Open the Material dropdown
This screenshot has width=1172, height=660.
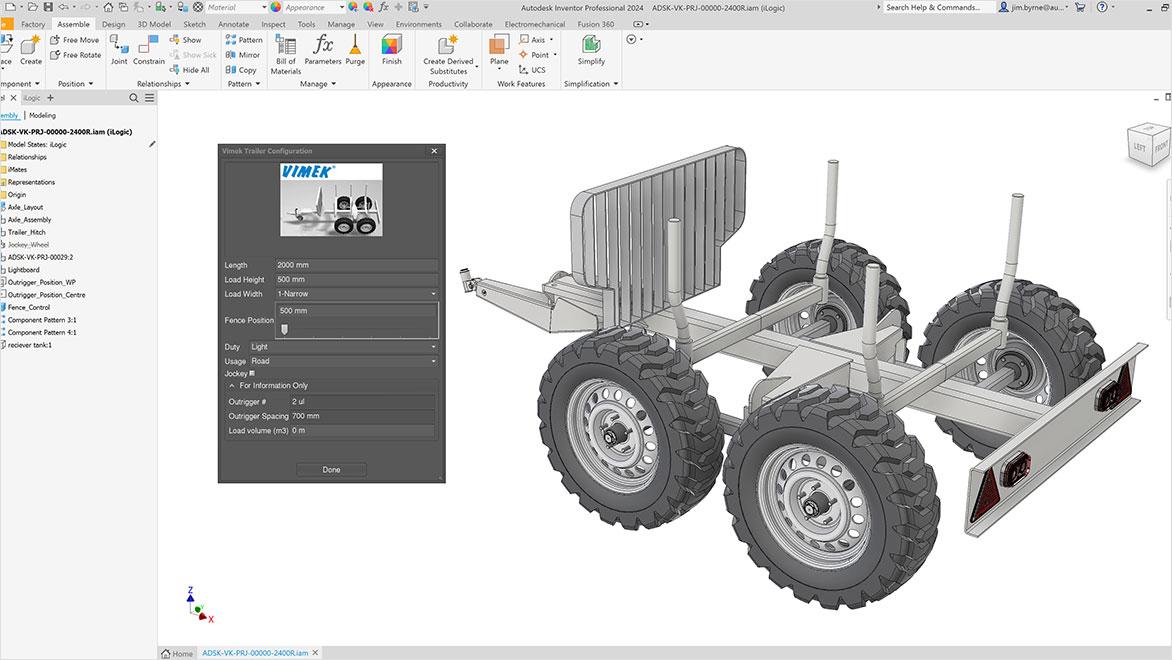236,7
